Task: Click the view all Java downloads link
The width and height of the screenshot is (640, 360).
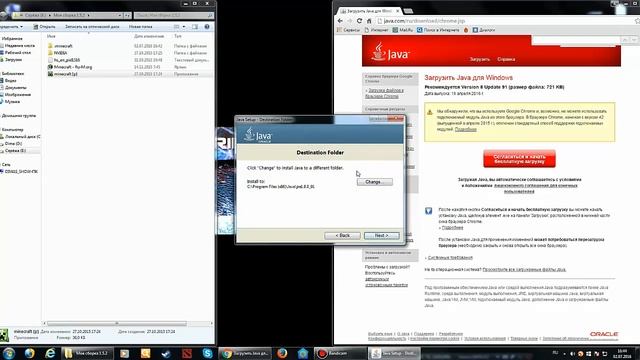Action: (x=524, y=269)
